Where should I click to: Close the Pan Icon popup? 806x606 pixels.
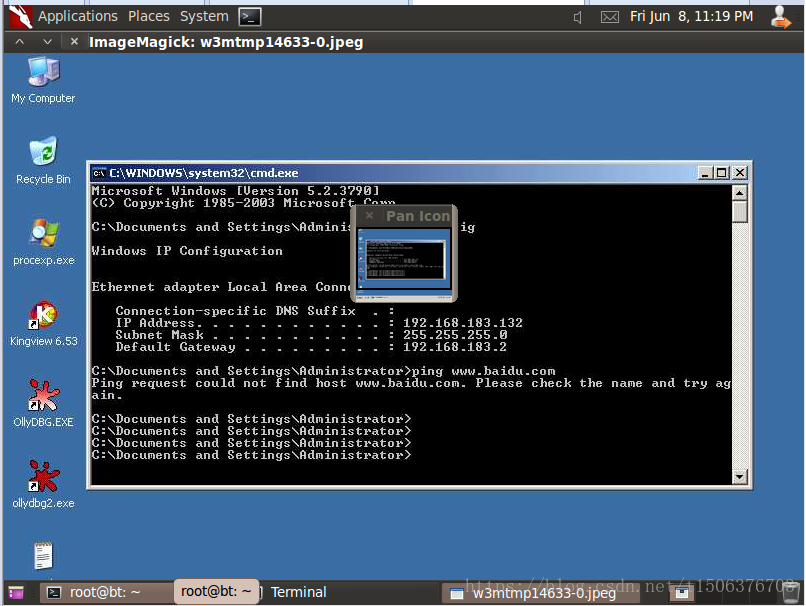tap(369, 215)
